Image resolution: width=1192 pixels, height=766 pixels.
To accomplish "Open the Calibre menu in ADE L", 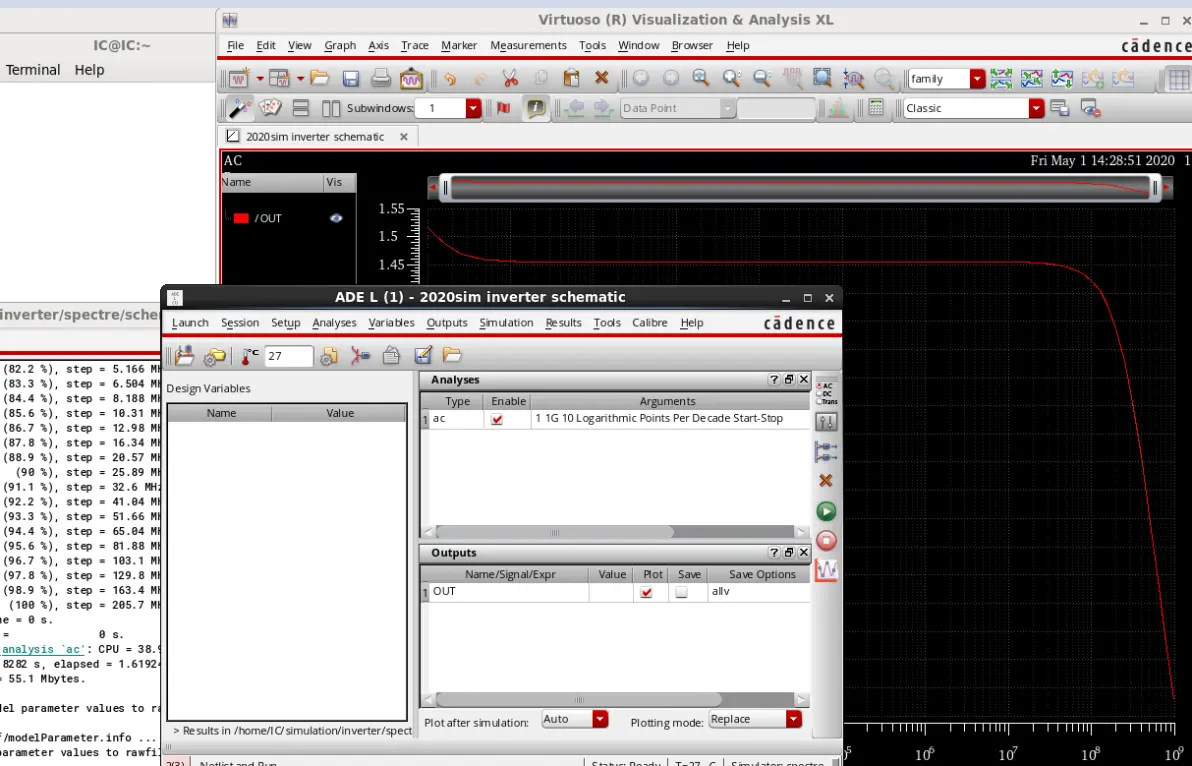I will pyautogui.click(x=650, y=323).
